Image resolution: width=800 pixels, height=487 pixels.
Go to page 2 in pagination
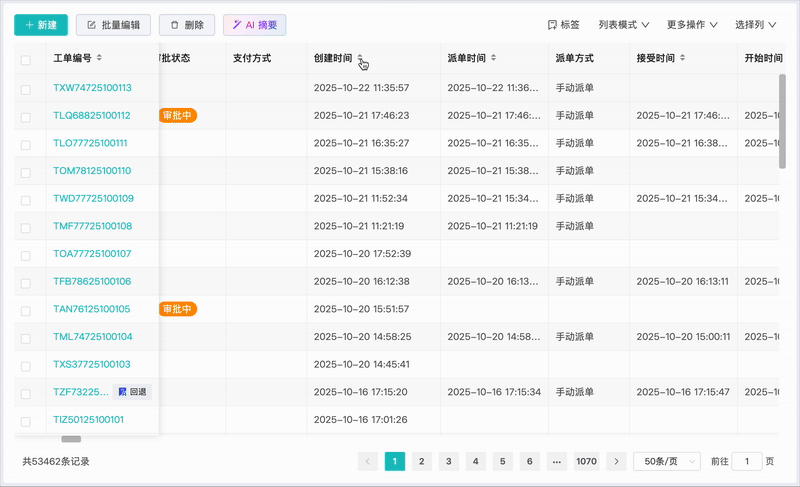click(x=422, y=461)
